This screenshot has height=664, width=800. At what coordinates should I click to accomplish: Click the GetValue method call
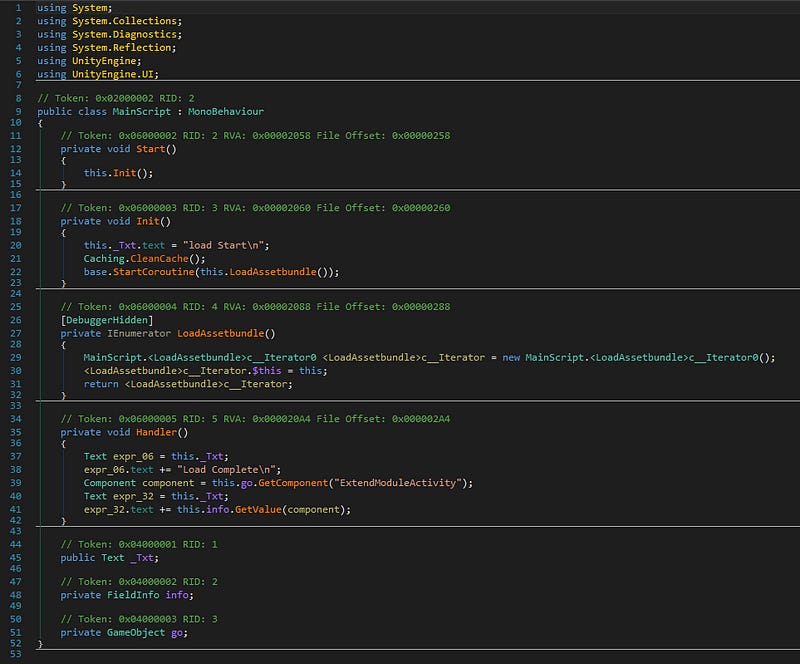(258, 509)
